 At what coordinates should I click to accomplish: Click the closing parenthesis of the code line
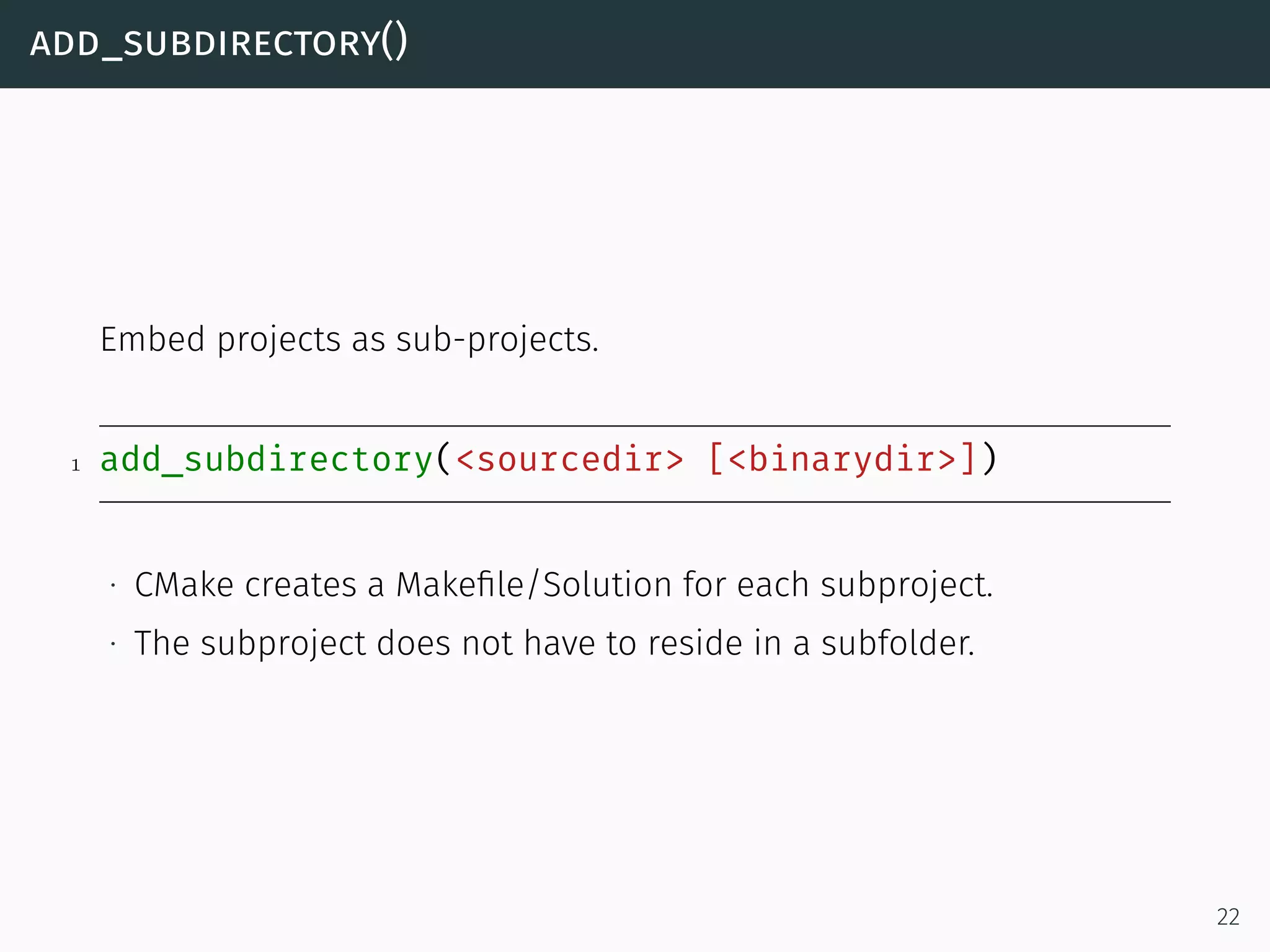tap(990, 460)
